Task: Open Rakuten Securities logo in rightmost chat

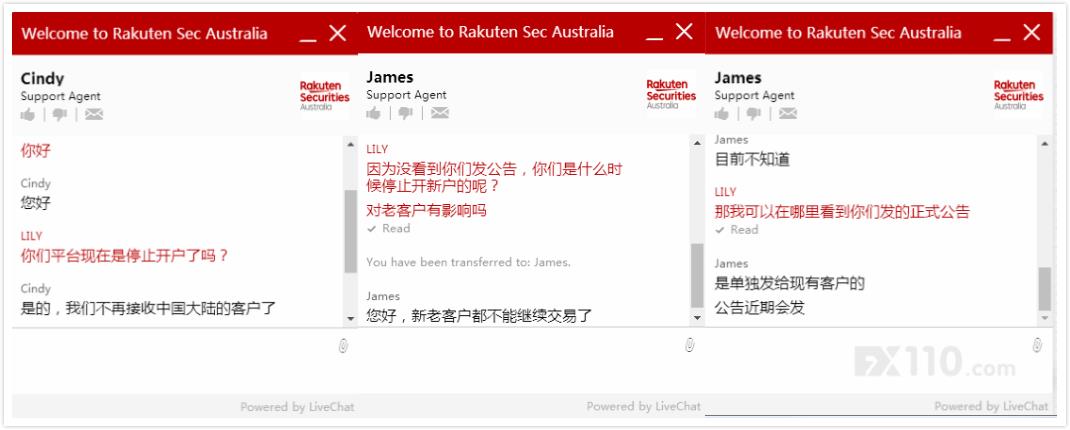Action: [1019, 95]
